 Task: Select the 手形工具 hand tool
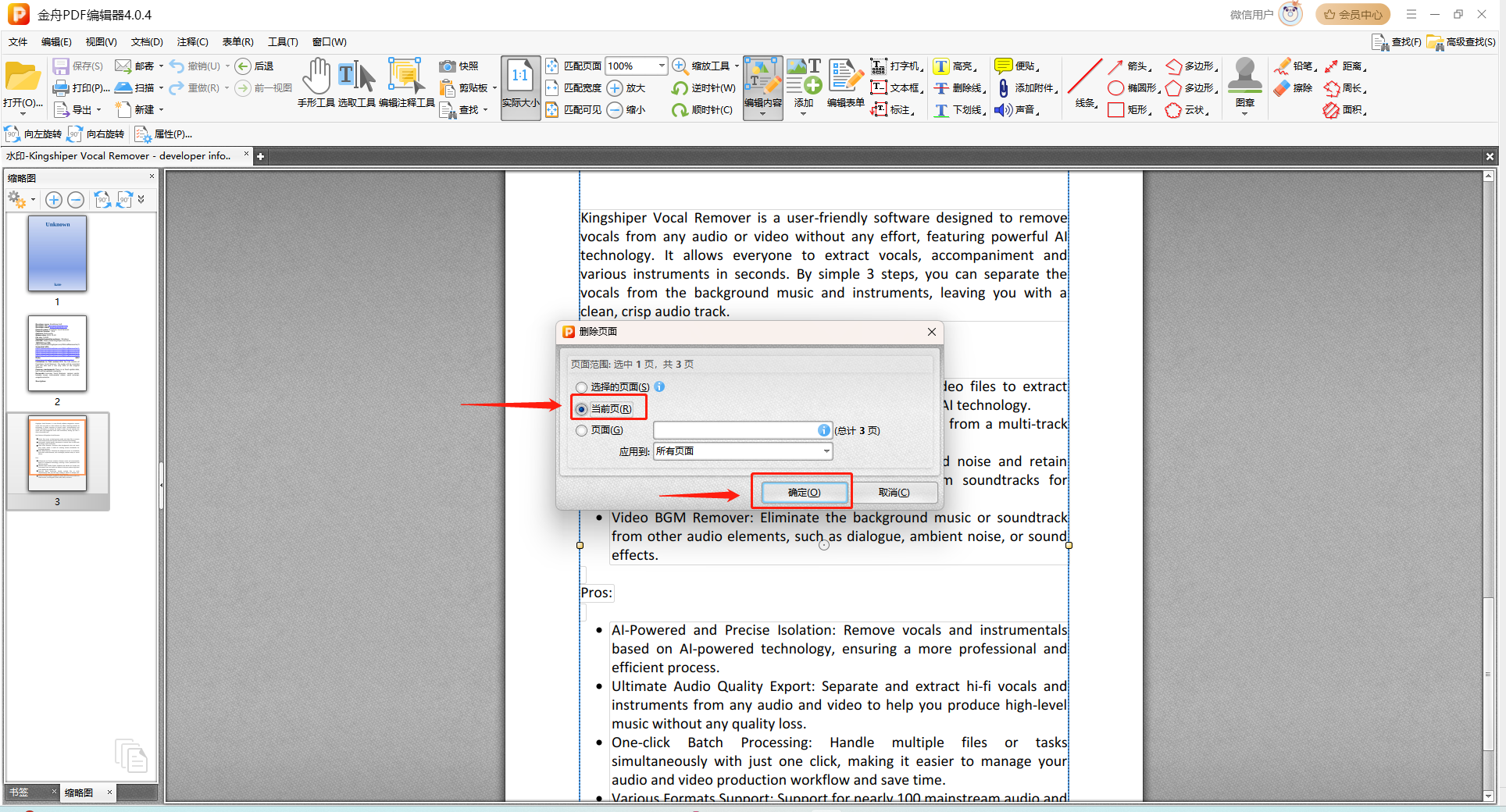pyautogui.click(x=316, y=84)
